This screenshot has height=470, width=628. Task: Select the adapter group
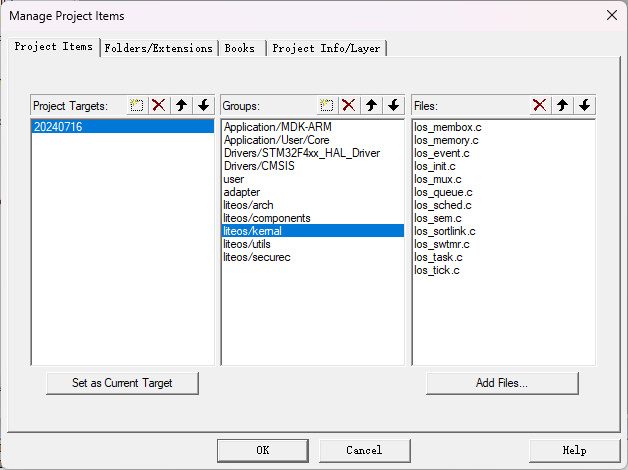[x=313, y=192]
